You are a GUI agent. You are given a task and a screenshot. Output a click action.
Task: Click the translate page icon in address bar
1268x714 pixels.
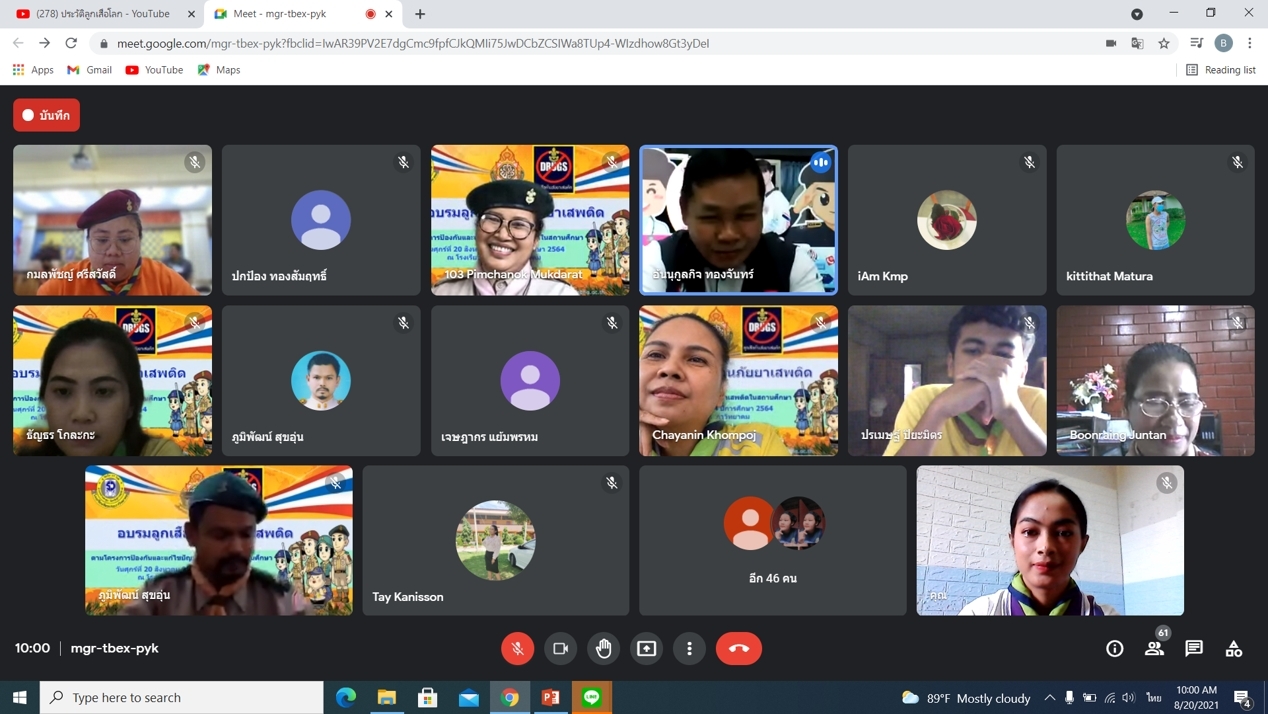coord(1137,43)
